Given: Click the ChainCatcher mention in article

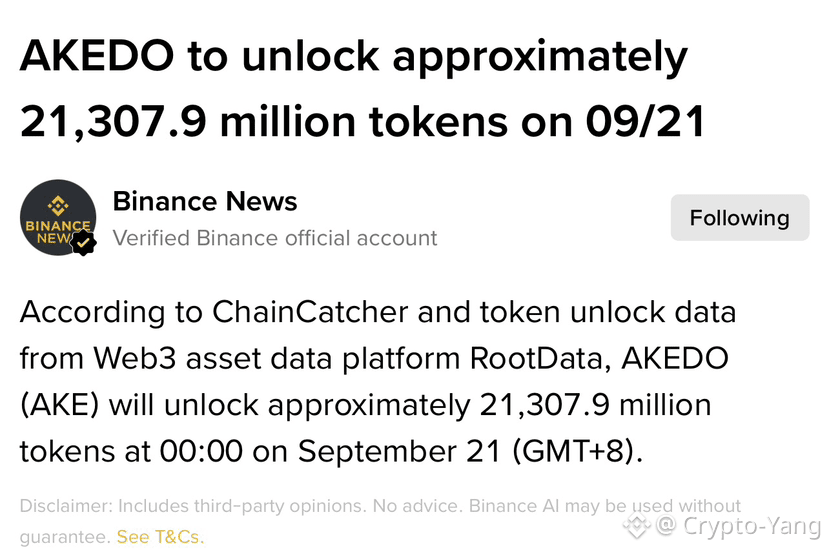Looking at the screenshot, I should click(310, 312).
